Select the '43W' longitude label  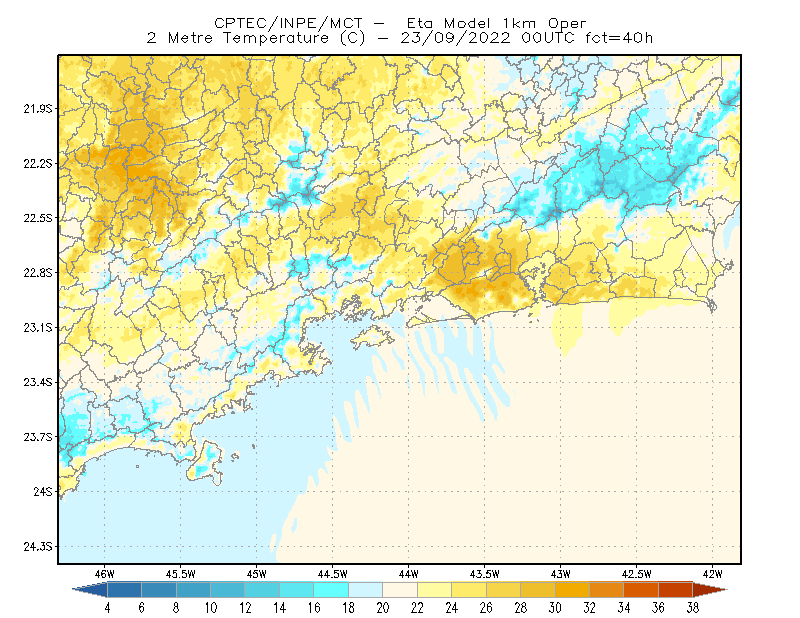pyautogui.click(x=560, y=574)
